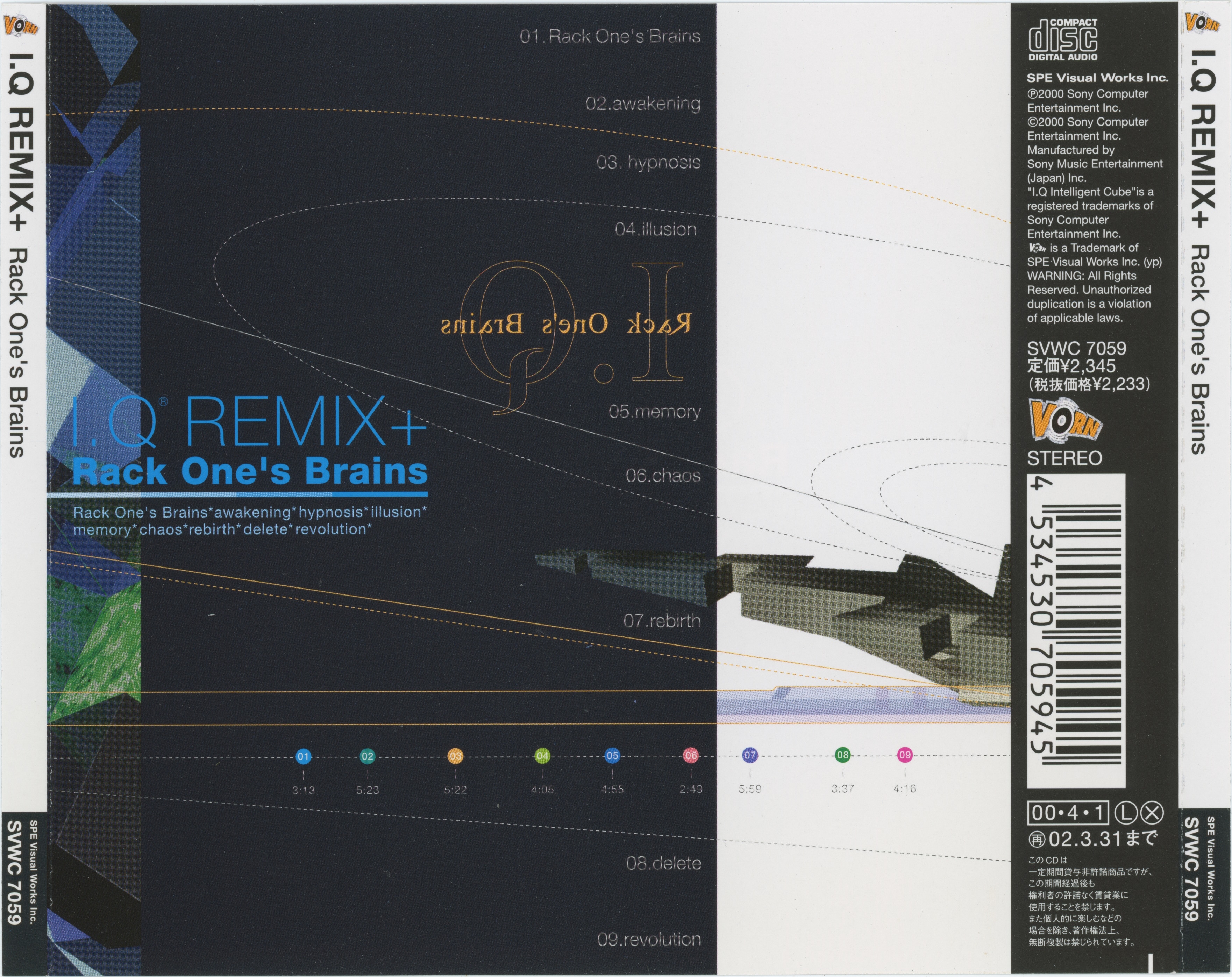Click track title 07.rebirth
Image resolution: width=1232 pixels, height=977 pixels.
point(662,620)
